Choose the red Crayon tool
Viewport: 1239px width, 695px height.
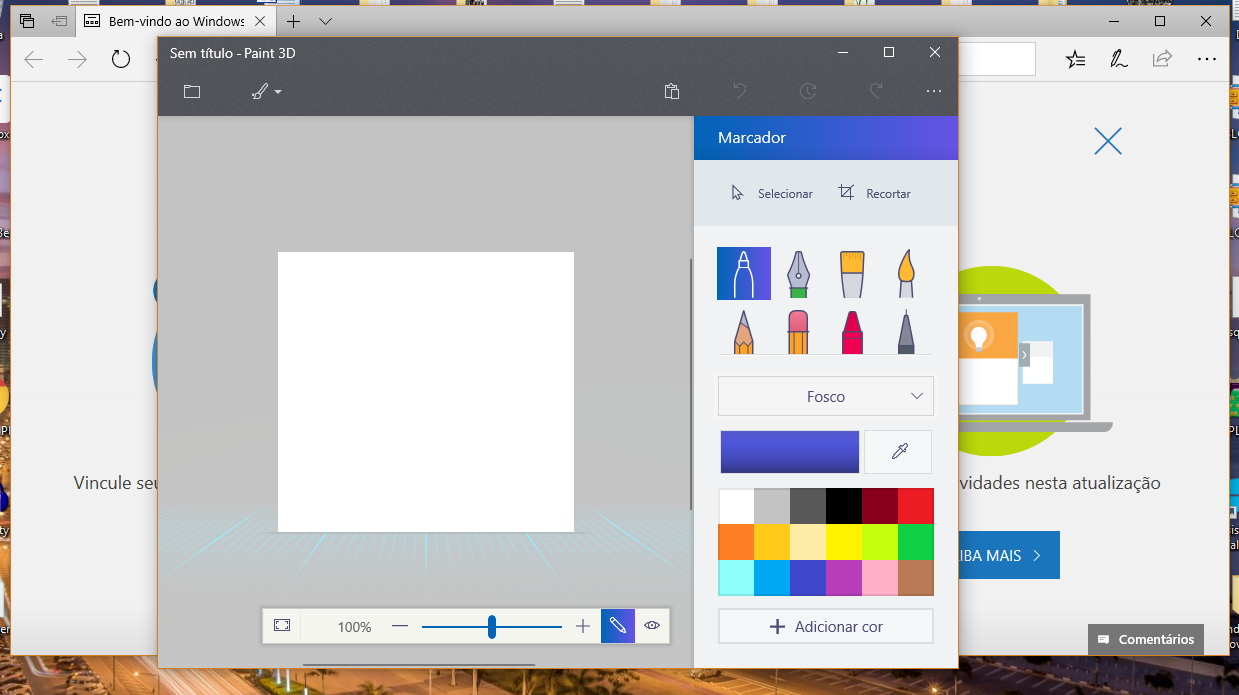(x=851, y=332)
